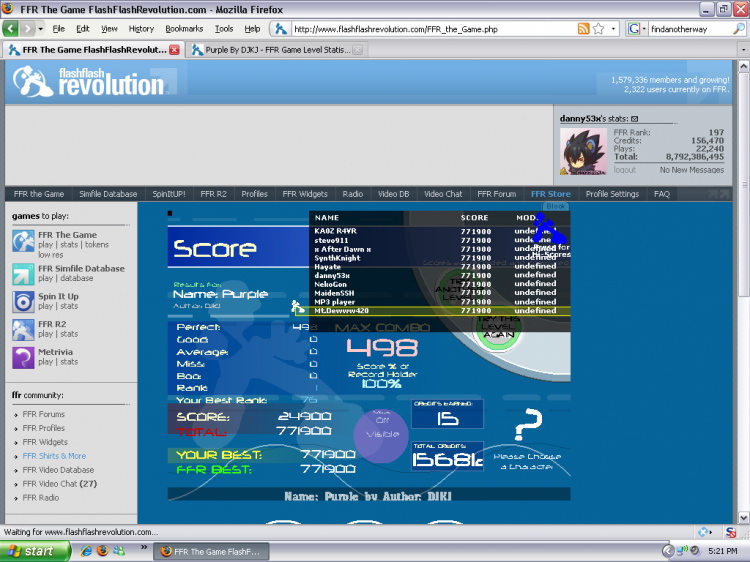Open FFR Store nav item
Image resolution: width=750 pixels, height=562 pixels.
tap(551, 194)
